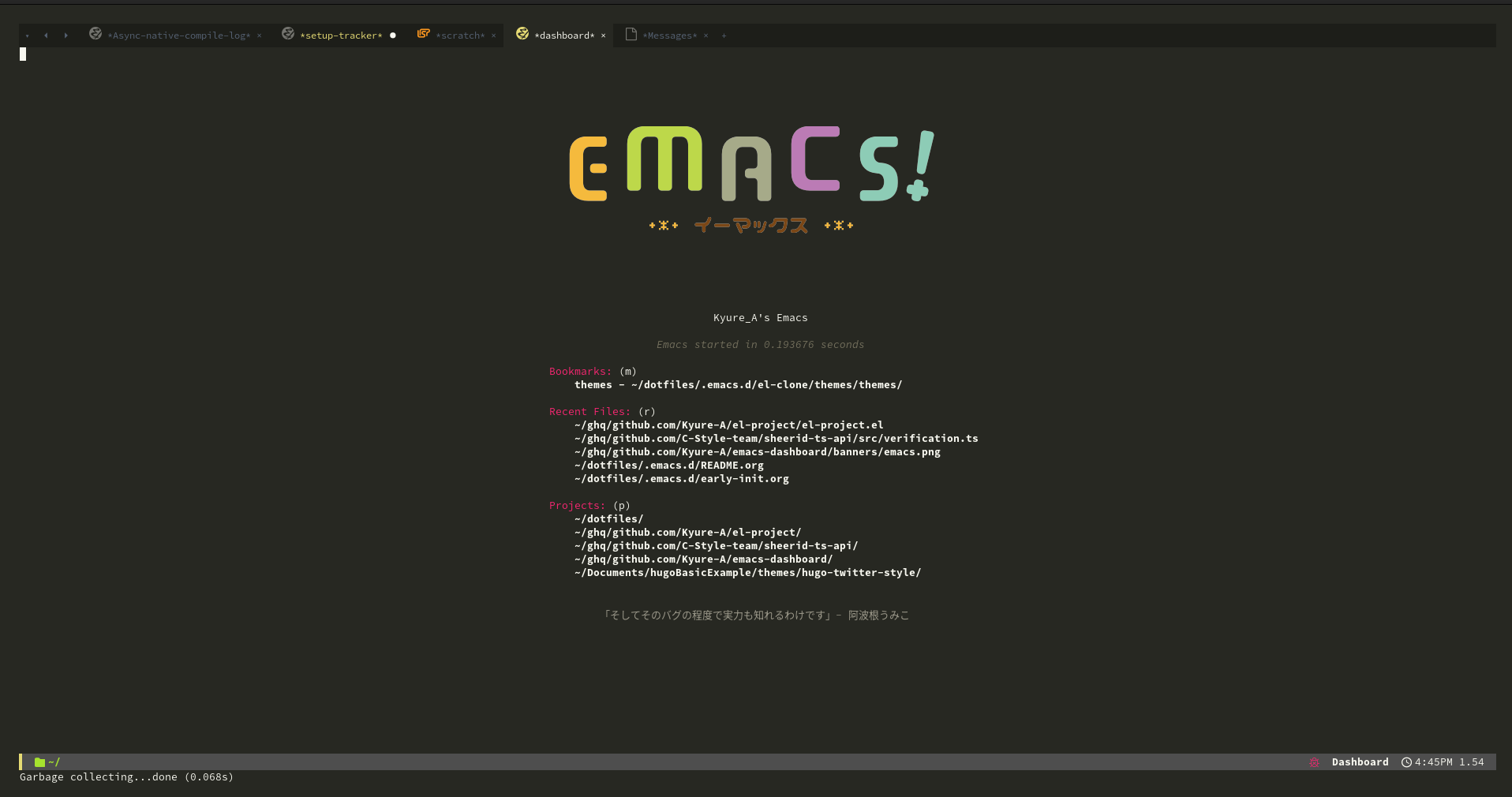The image size is (1512, 797).
Task: Go to the previous tab with left arrow
Action: pos(46,36)
